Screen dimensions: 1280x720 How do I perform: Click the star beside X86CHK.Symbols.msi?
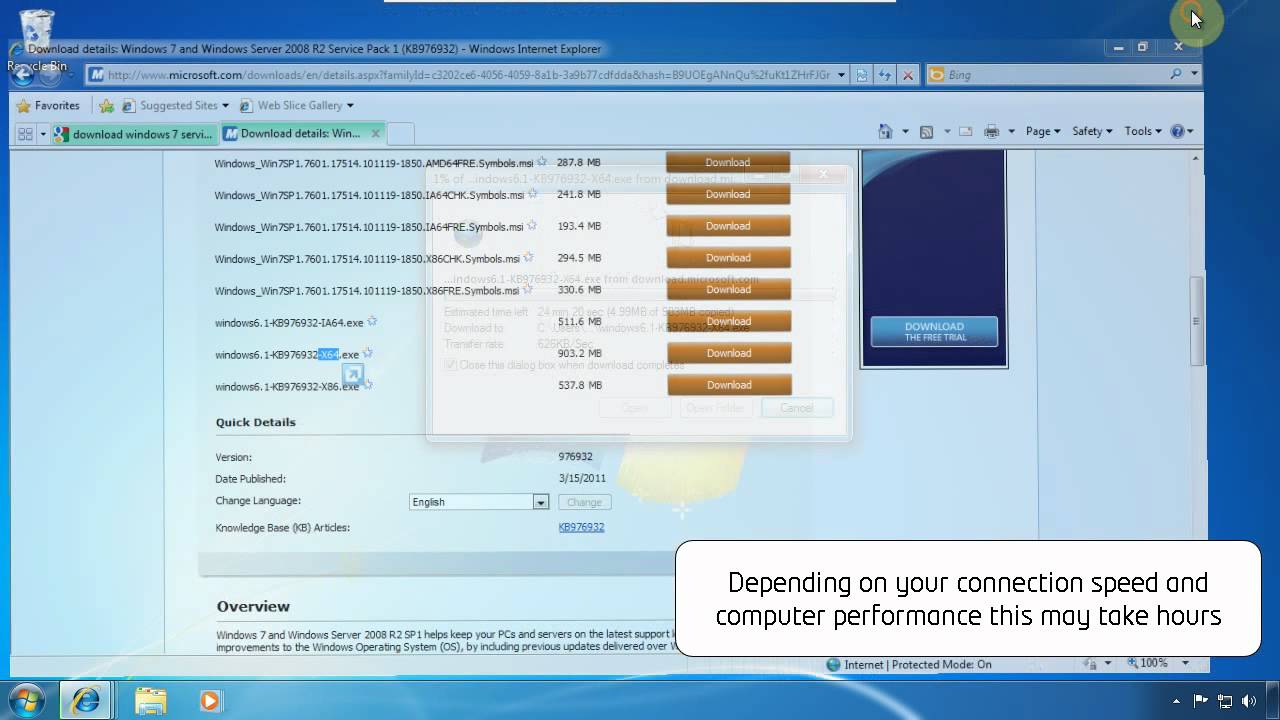(528, 257)
